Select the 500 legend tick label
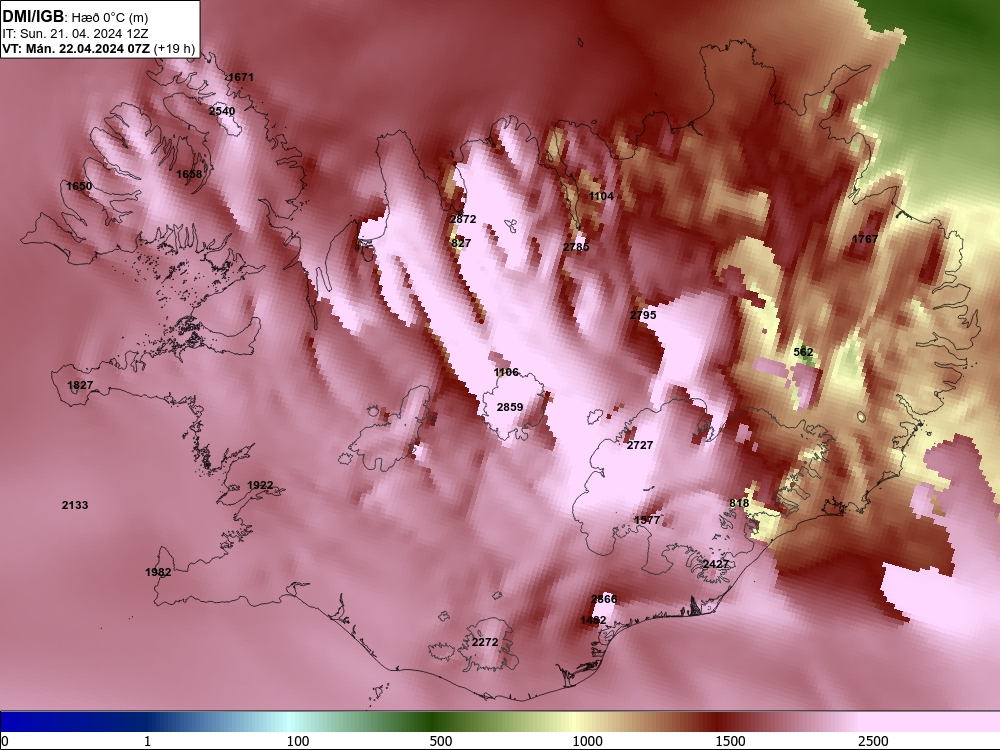Image resolution: width=1000 pixels, height=750 pixels. [x=441, y=741]
